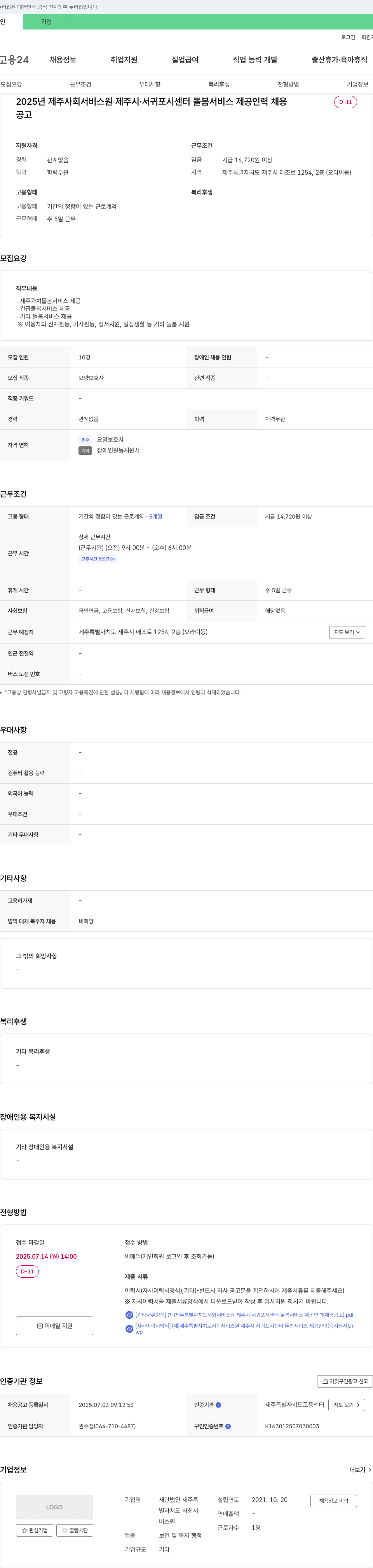Open the 취업지원 menu

pos(124,60)
